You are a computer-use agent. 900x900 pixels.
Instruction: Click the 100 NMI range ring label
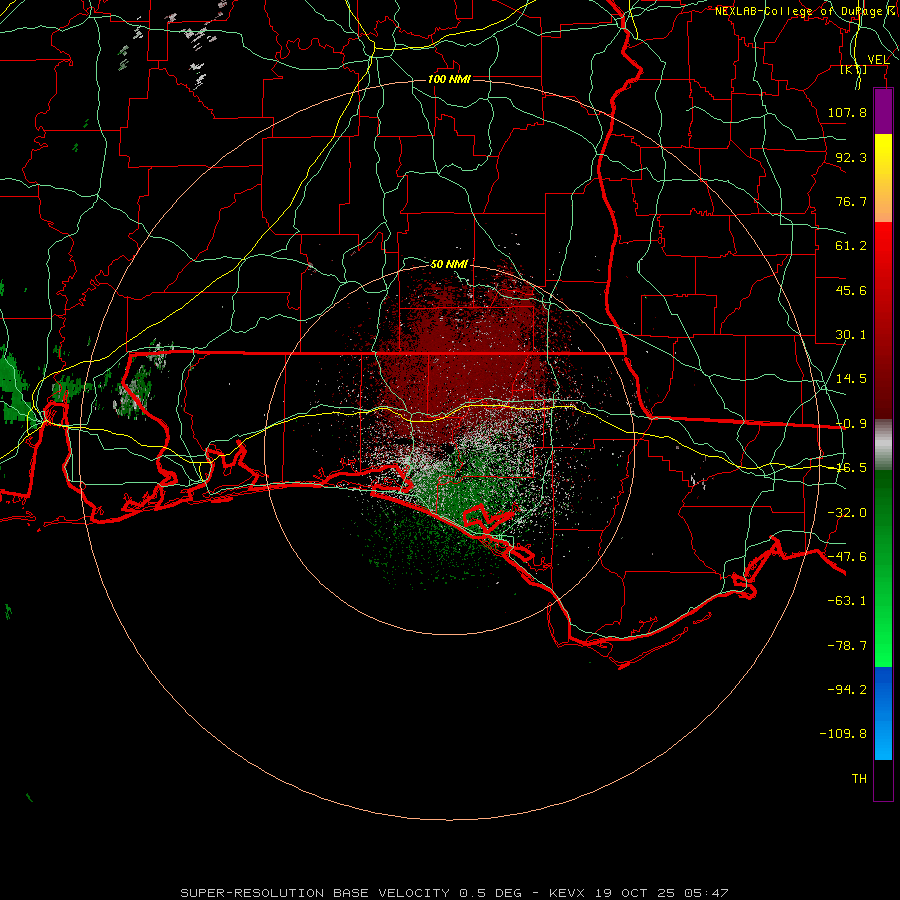click(x=449, y=79)
